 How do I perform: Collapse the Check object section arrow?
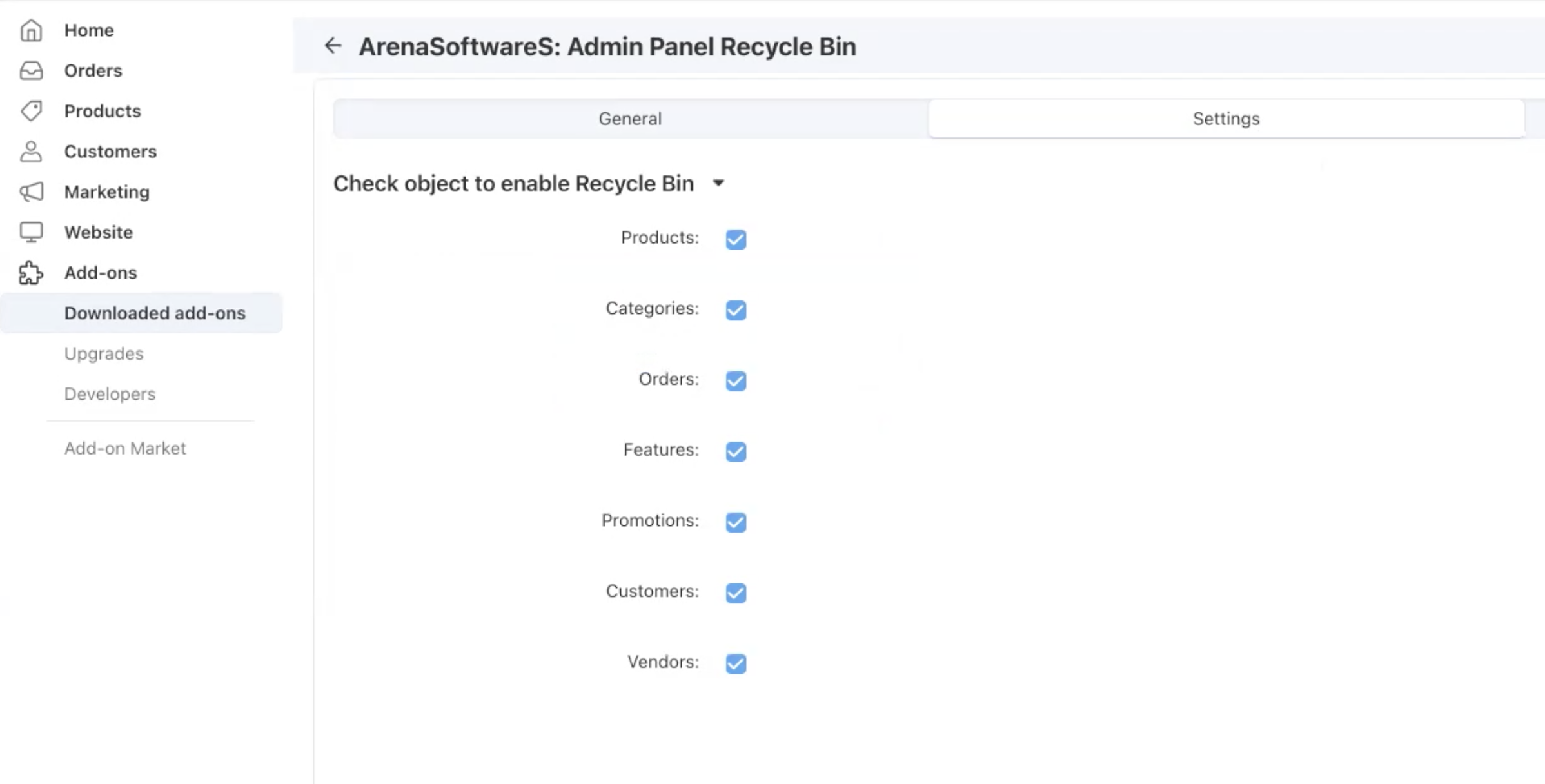coord(718,183)
